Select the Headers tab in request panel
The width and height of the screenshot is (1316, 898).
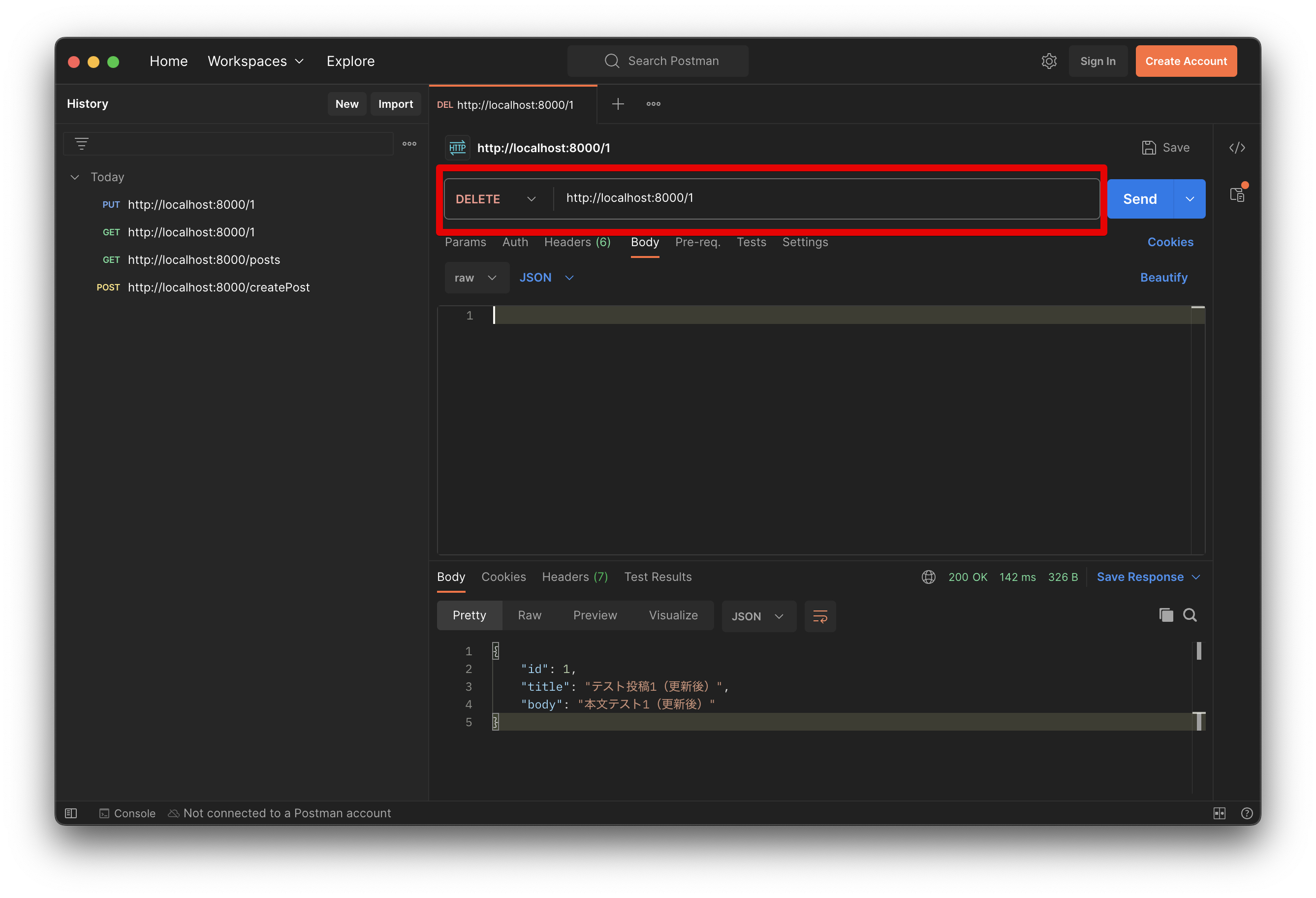576,241
